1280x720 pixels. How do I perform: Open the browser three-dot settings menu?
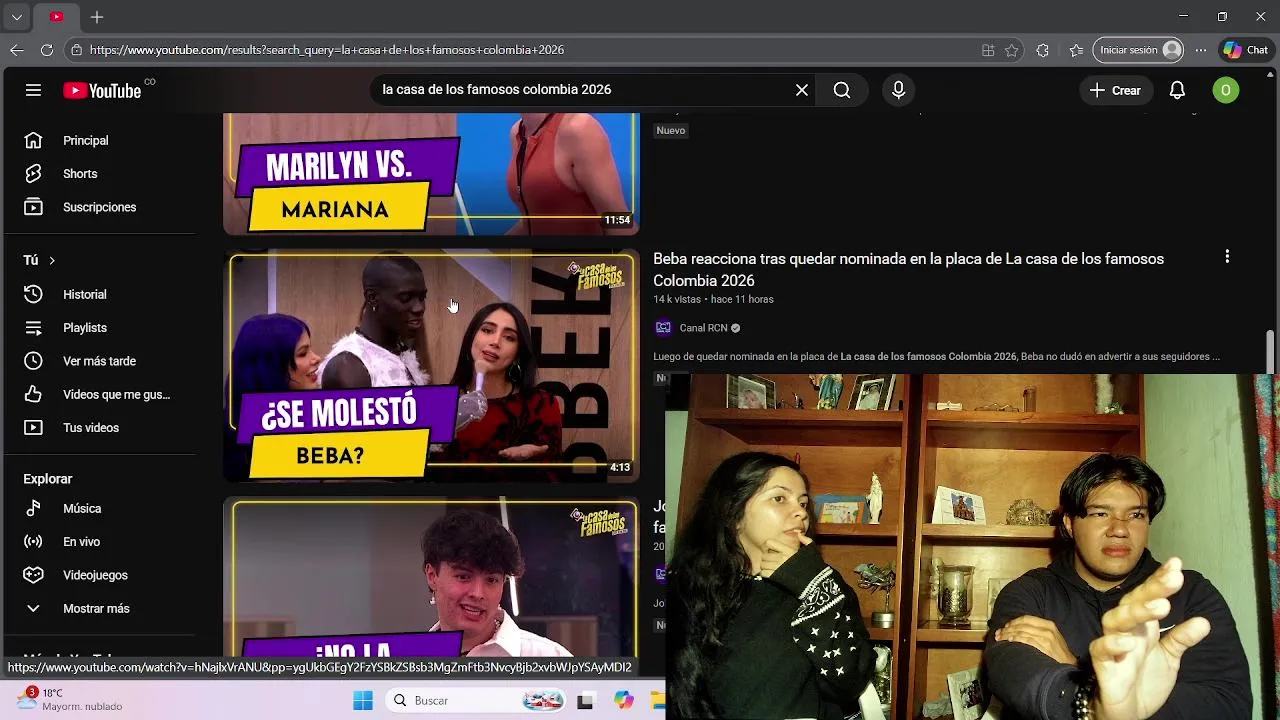pyautogui.click(x=1200, y=50)
